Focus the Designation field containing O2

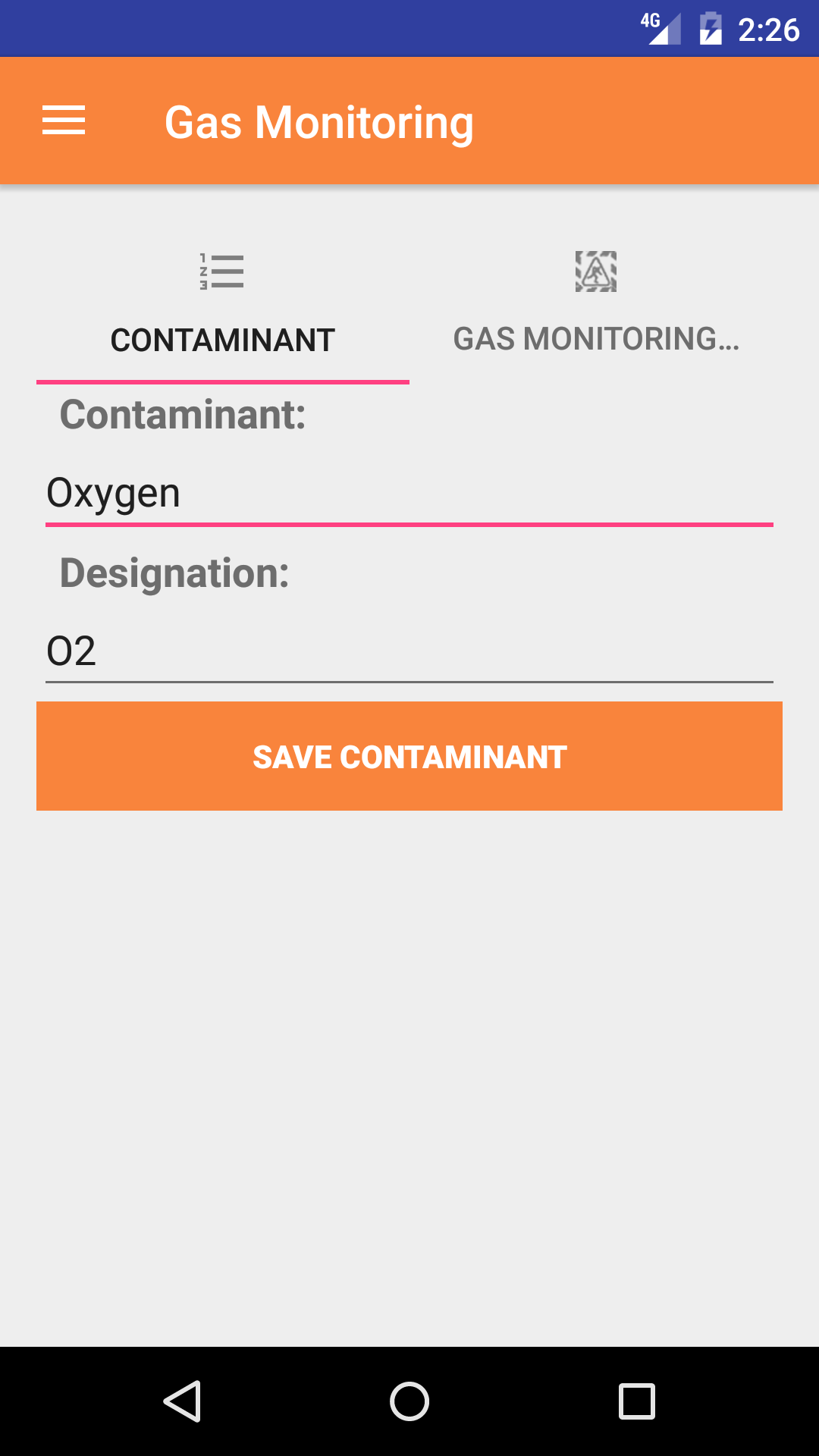[x=409, y=651]
